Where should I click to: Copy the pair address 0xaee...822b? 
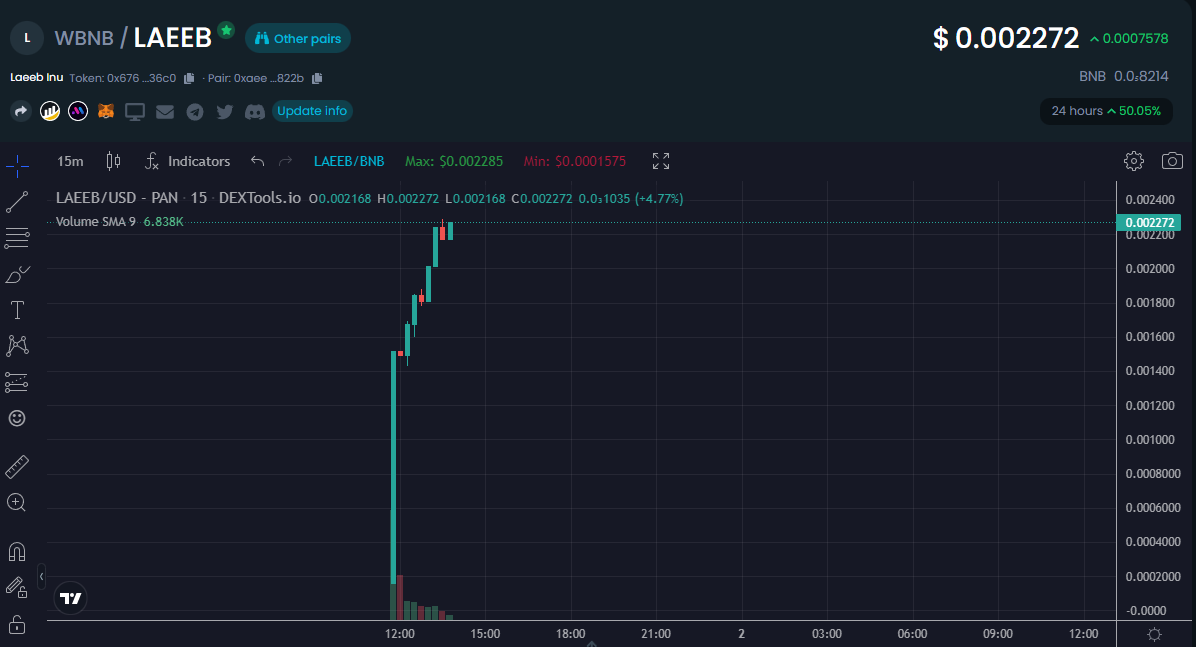(317, 78)
